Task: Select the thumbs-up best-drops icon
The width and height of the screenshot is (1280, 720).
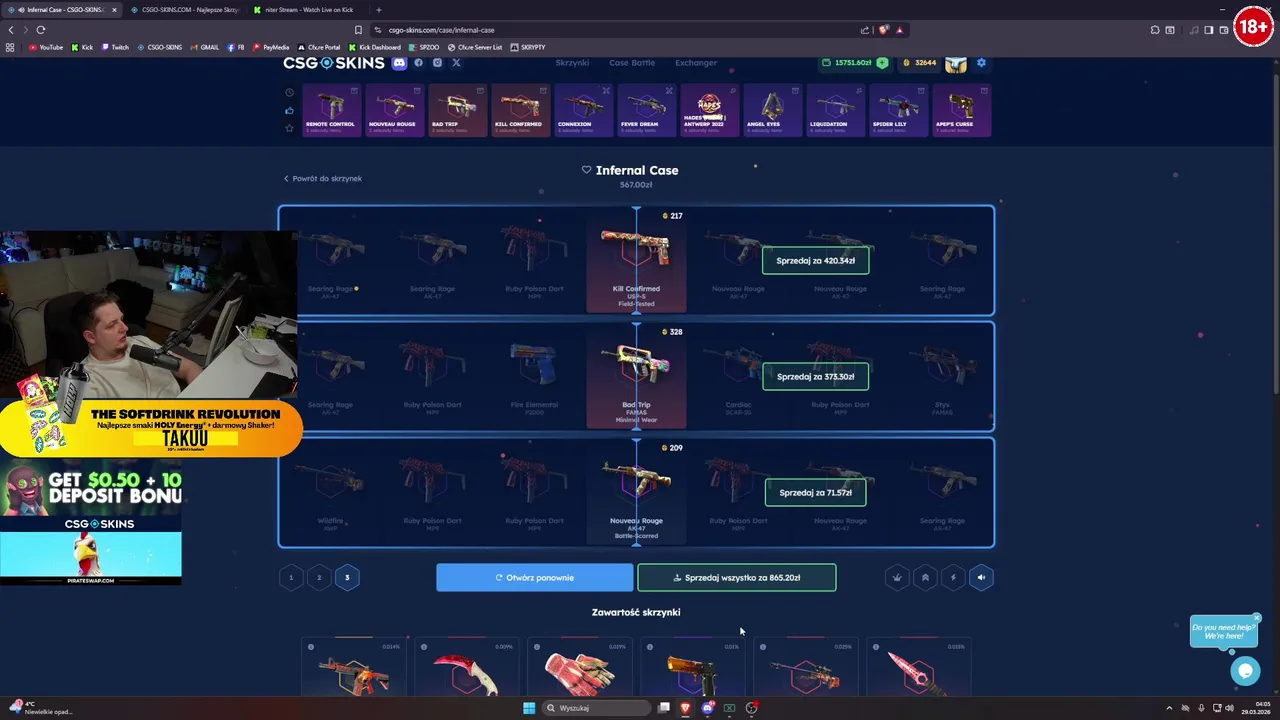Action: 289,110
